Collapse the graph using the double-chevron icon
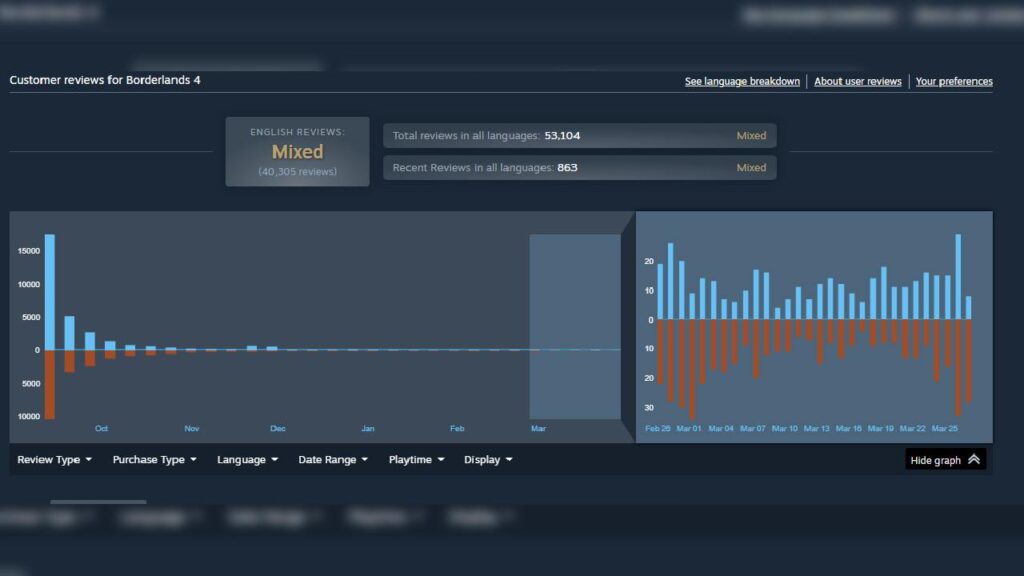The height and width of the screenshot is (576, 1024). click(x=974, y=459)
